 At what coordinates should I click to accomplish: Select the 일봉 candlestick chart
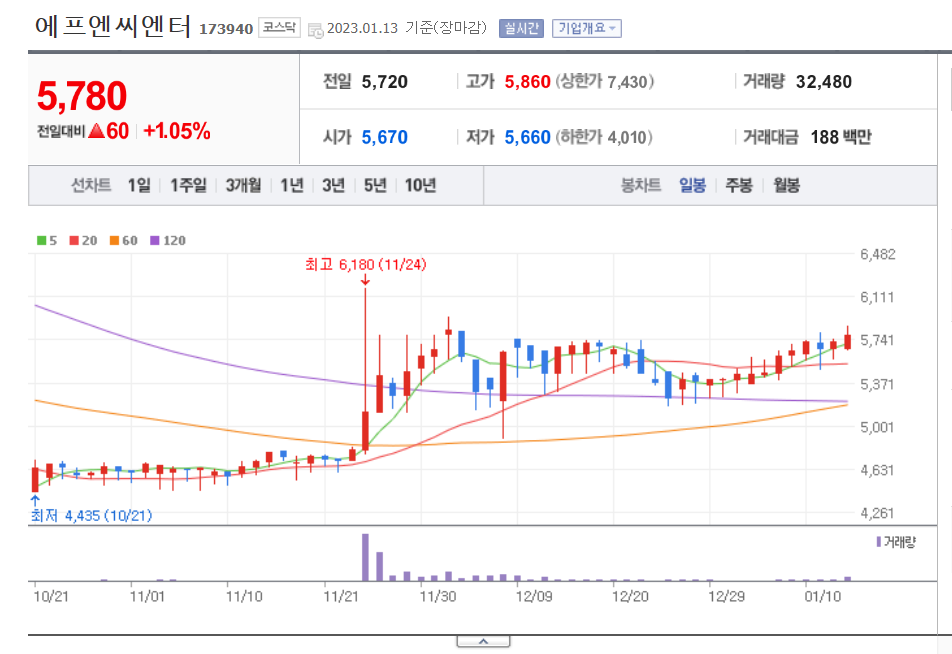tap(692, 185)
